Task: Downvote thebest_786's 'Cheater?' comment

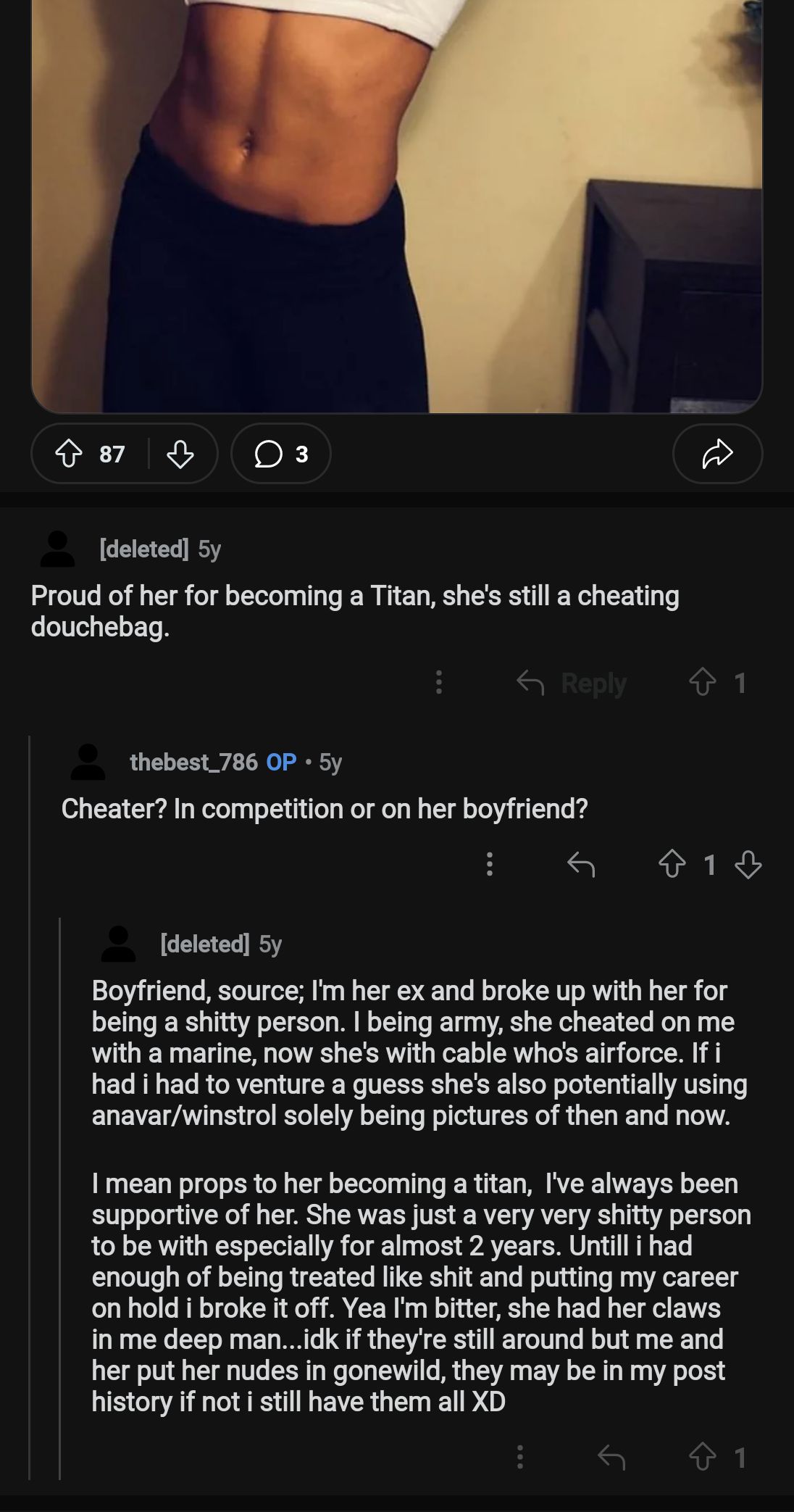Action: 748,864
